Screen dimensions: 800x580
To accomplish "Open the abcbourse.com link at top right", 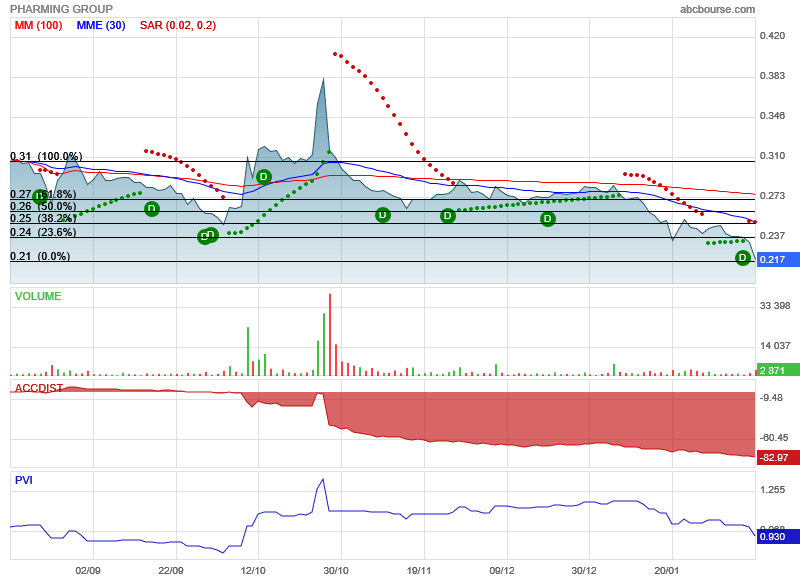I will click(717, 9).
